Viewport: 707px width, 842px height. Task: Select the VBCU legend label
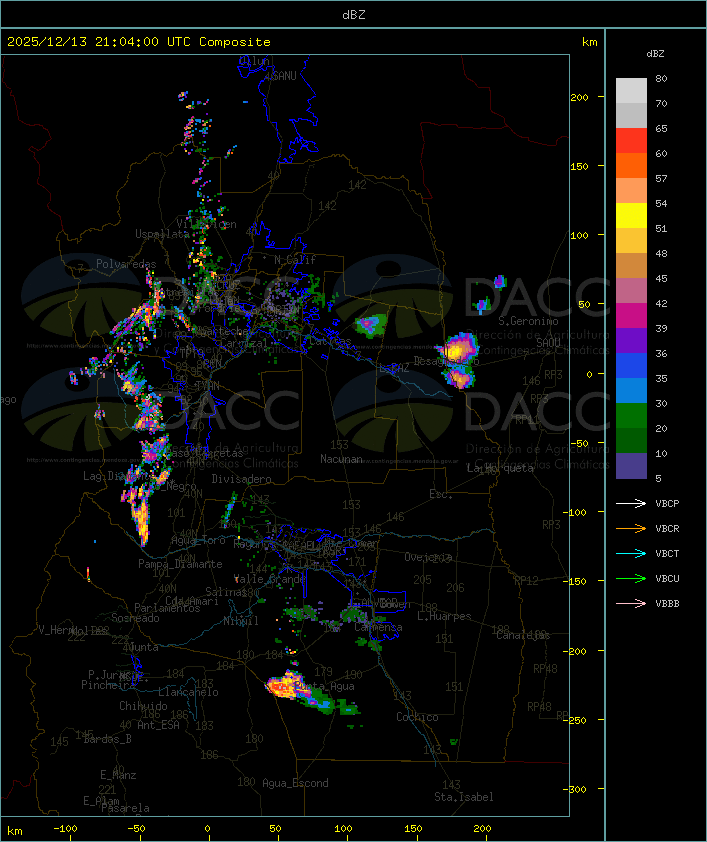pos(667,578)
